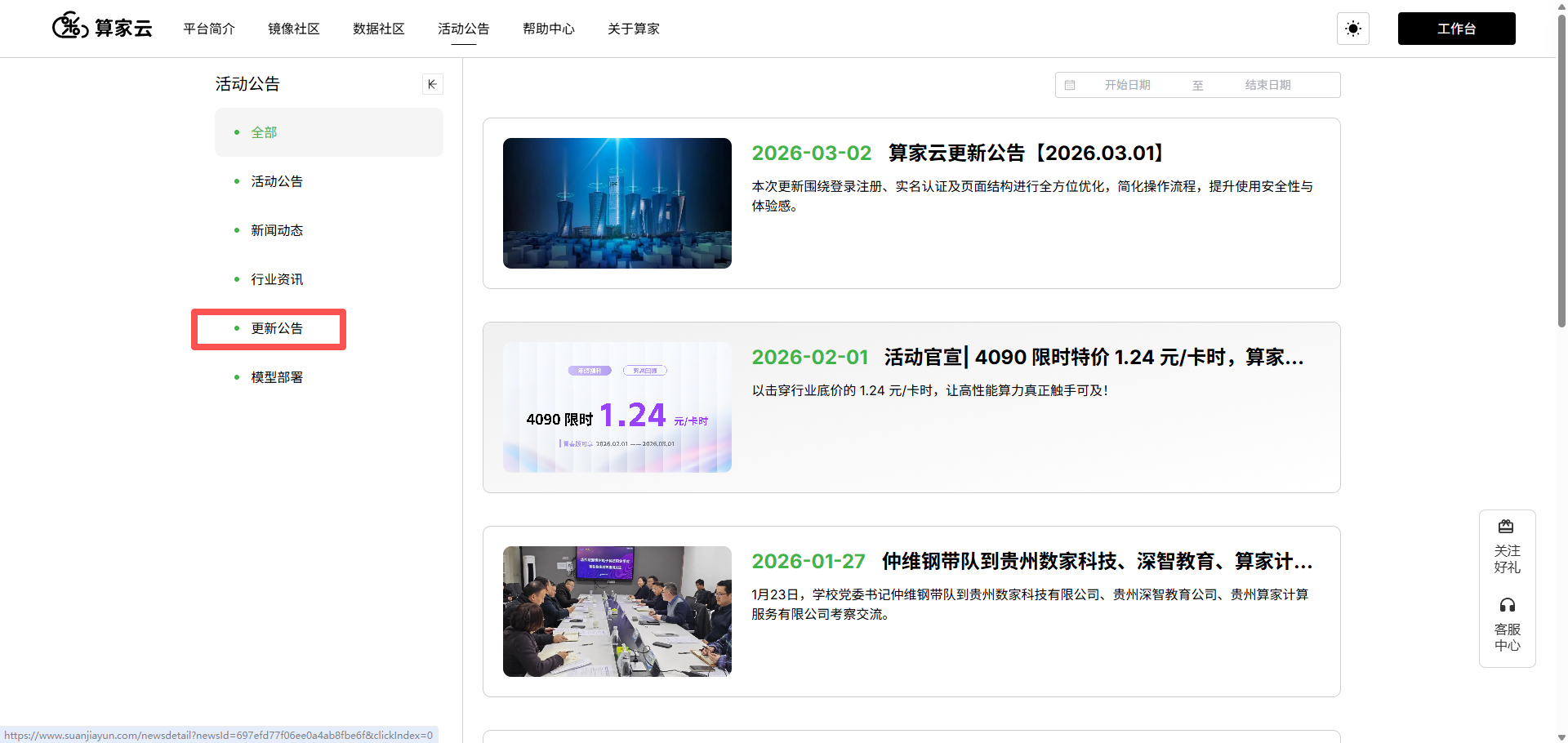The width and height of the screenshot is (1568, 743).
Task: Filter by 行业资讯 category
Action: (329, 279)
